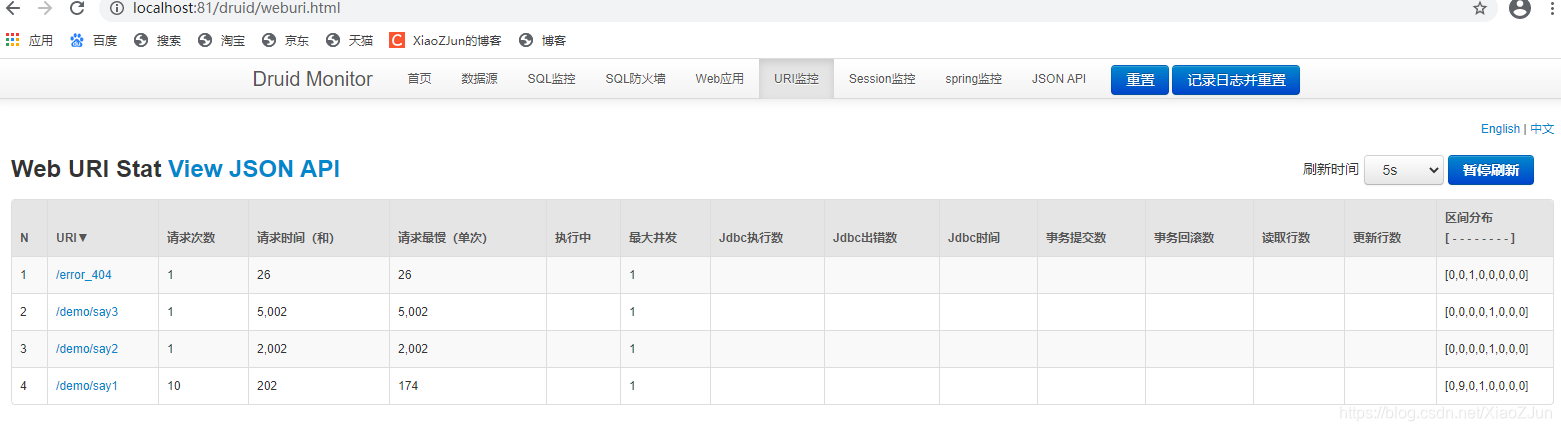
Task: Open the 刷新时间 5s dropdown
Action: pos(1403,170)
